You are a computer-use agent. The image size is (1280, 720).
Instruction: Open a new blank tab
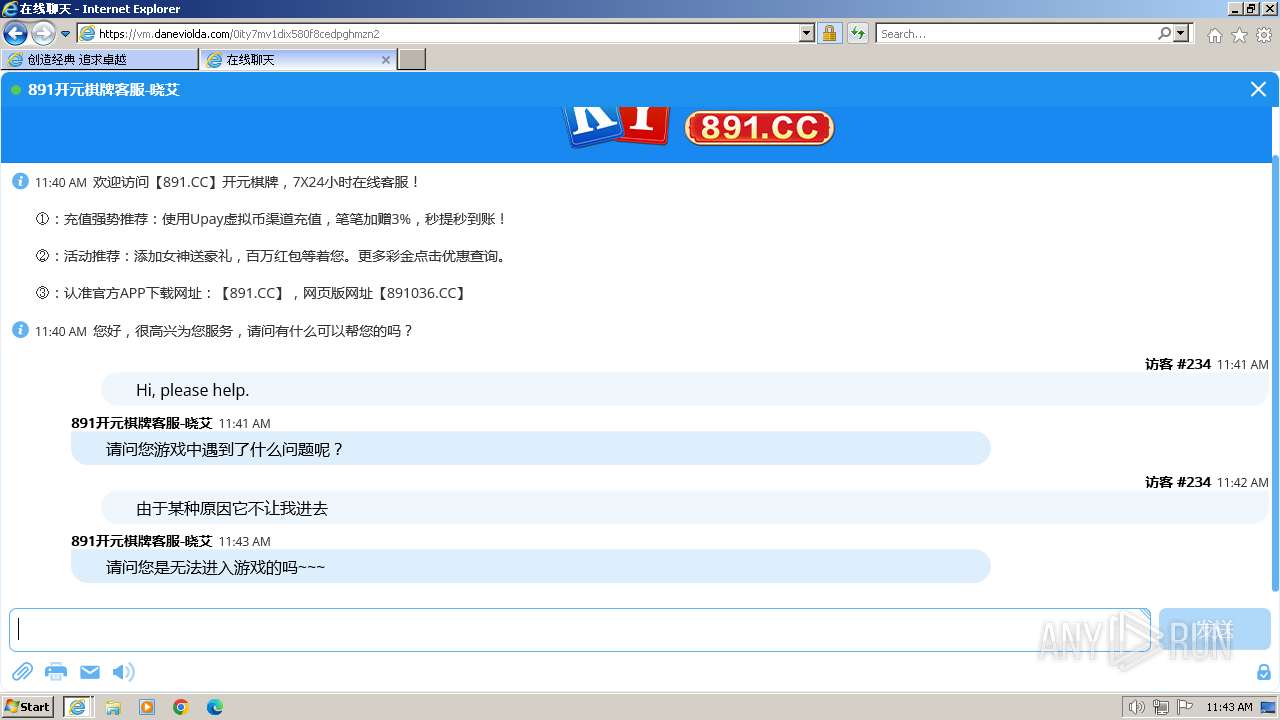(x=412, y=60)
